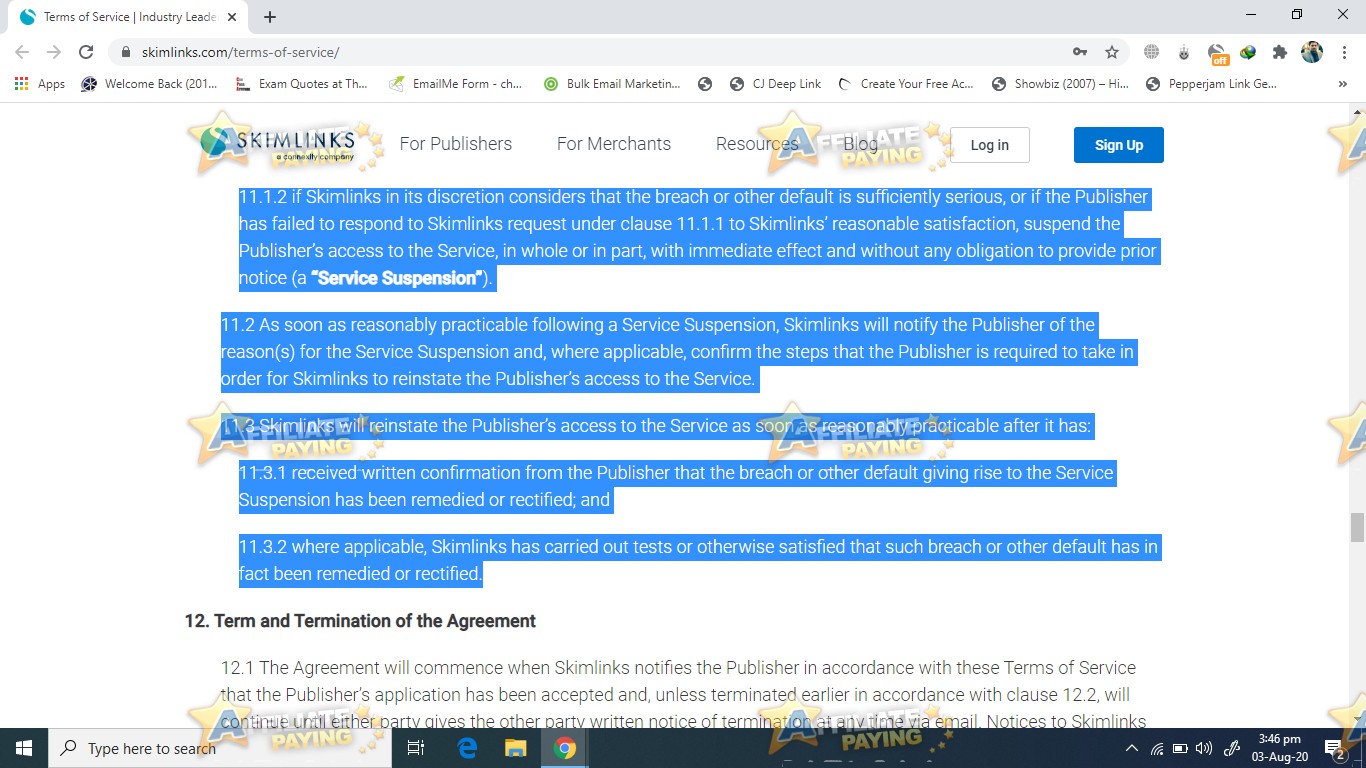Open the 'Pepperjam Link Ge...' bookmark
This screenshot has width=1366, height=768.
click(1212, 84)
